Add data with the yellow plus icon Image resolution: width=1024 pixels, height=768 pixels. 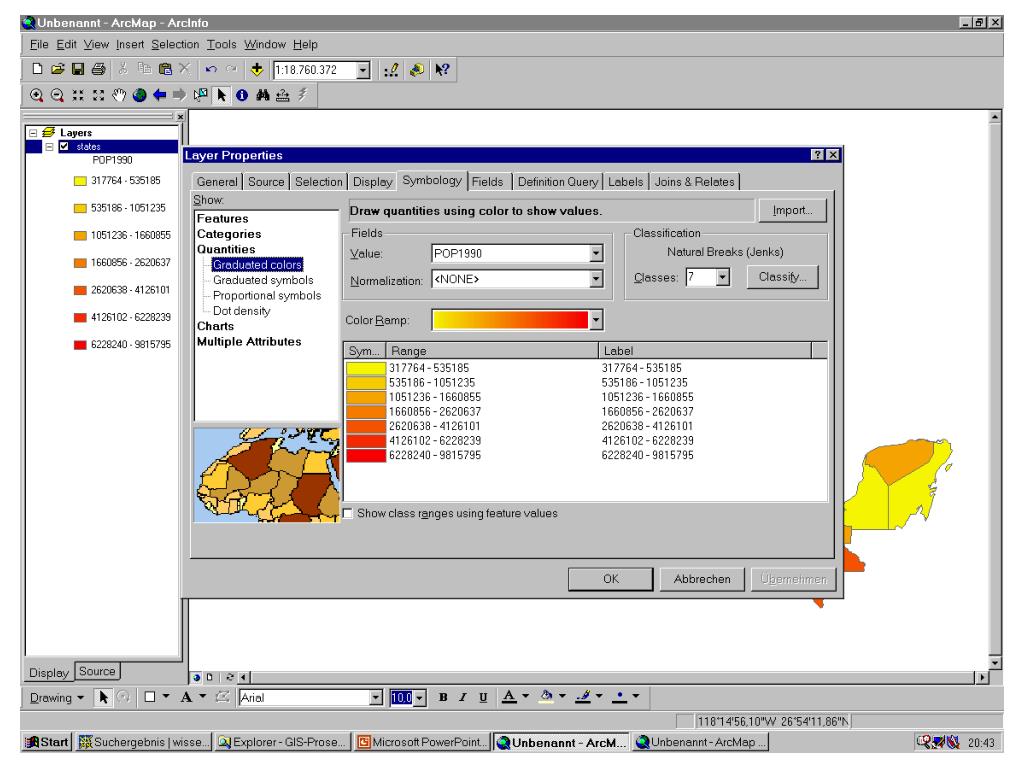point(257,69)
